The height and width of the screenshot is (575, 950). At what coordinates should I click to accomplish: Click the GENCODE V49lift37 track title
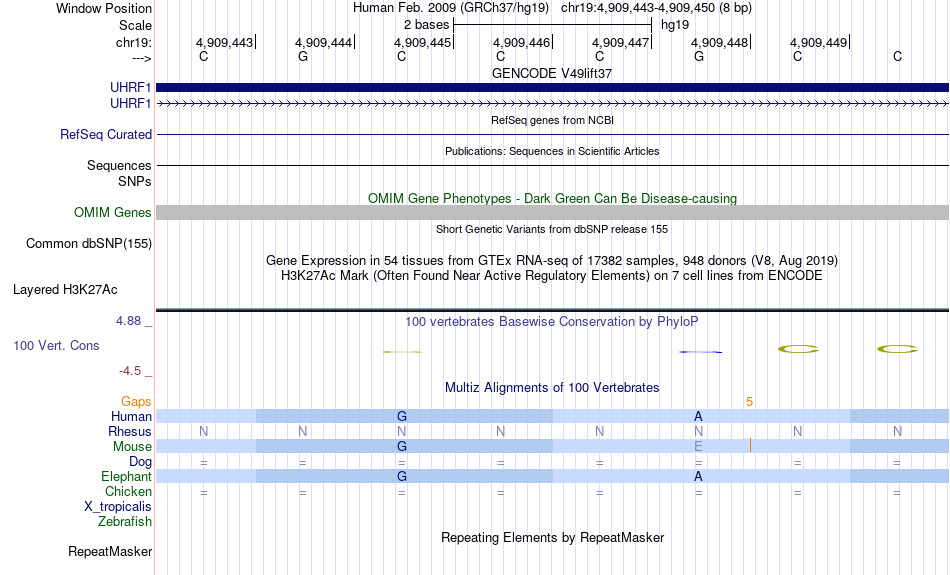[x=552, y=73]
